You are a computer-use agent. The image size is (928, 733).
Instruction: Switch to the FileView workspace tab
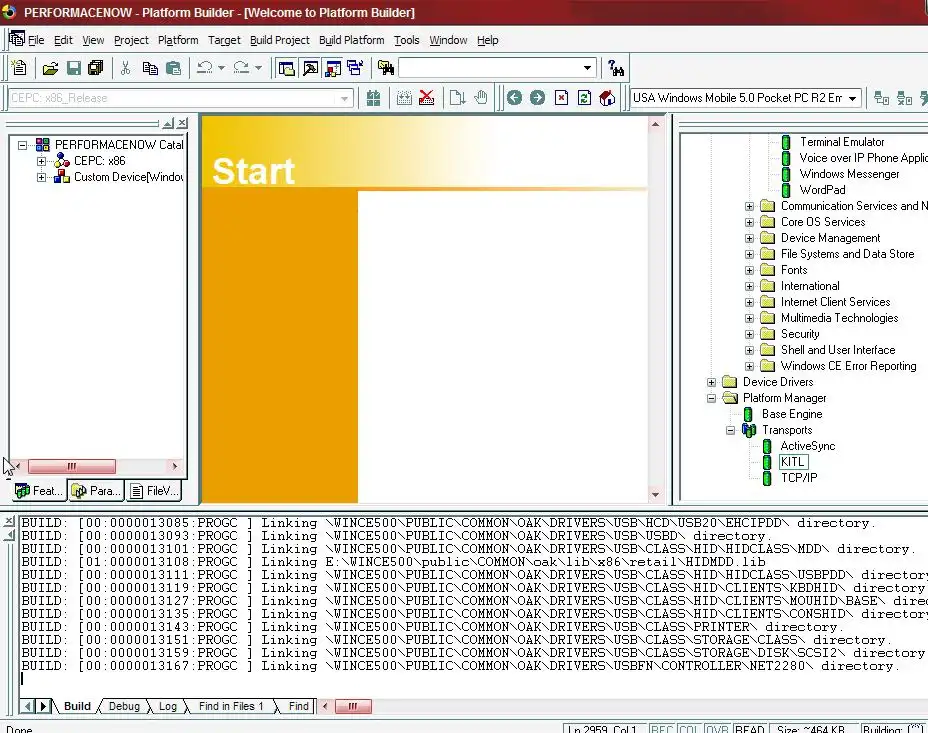(x=154, y=490)
